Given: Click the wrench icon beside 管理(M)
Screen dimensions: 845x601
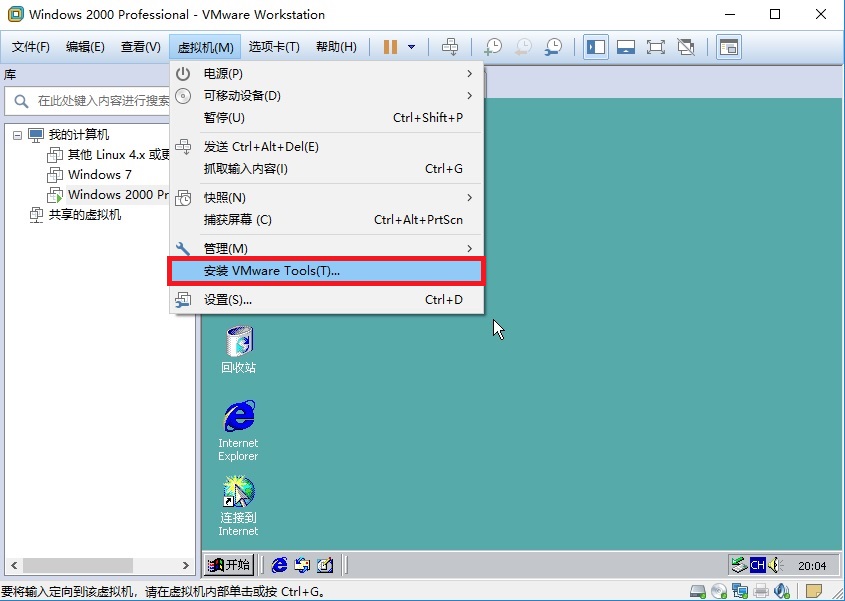Looking at the screenshot, I should coord(183,248).
